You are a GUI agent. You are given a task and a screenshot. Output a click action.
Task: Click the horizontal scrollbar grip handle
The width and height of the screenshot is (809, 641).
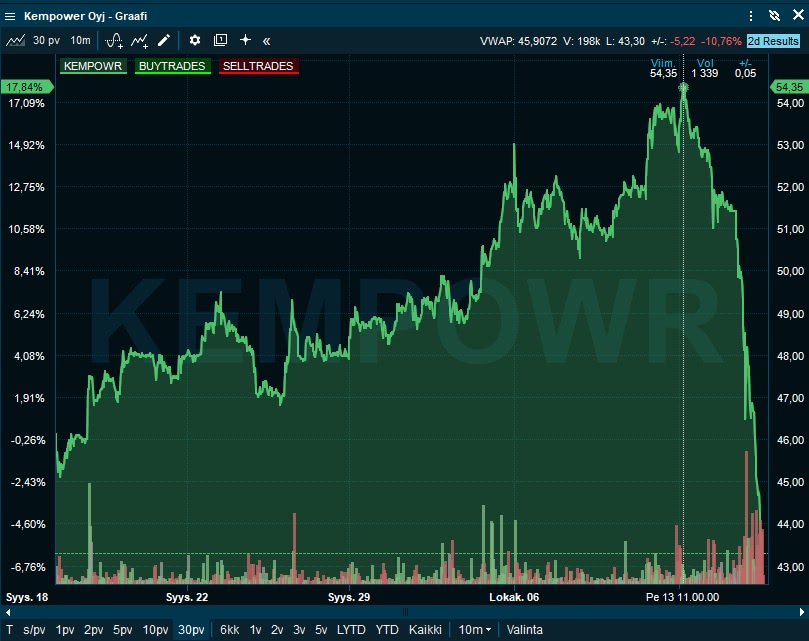tap(405, 612)
